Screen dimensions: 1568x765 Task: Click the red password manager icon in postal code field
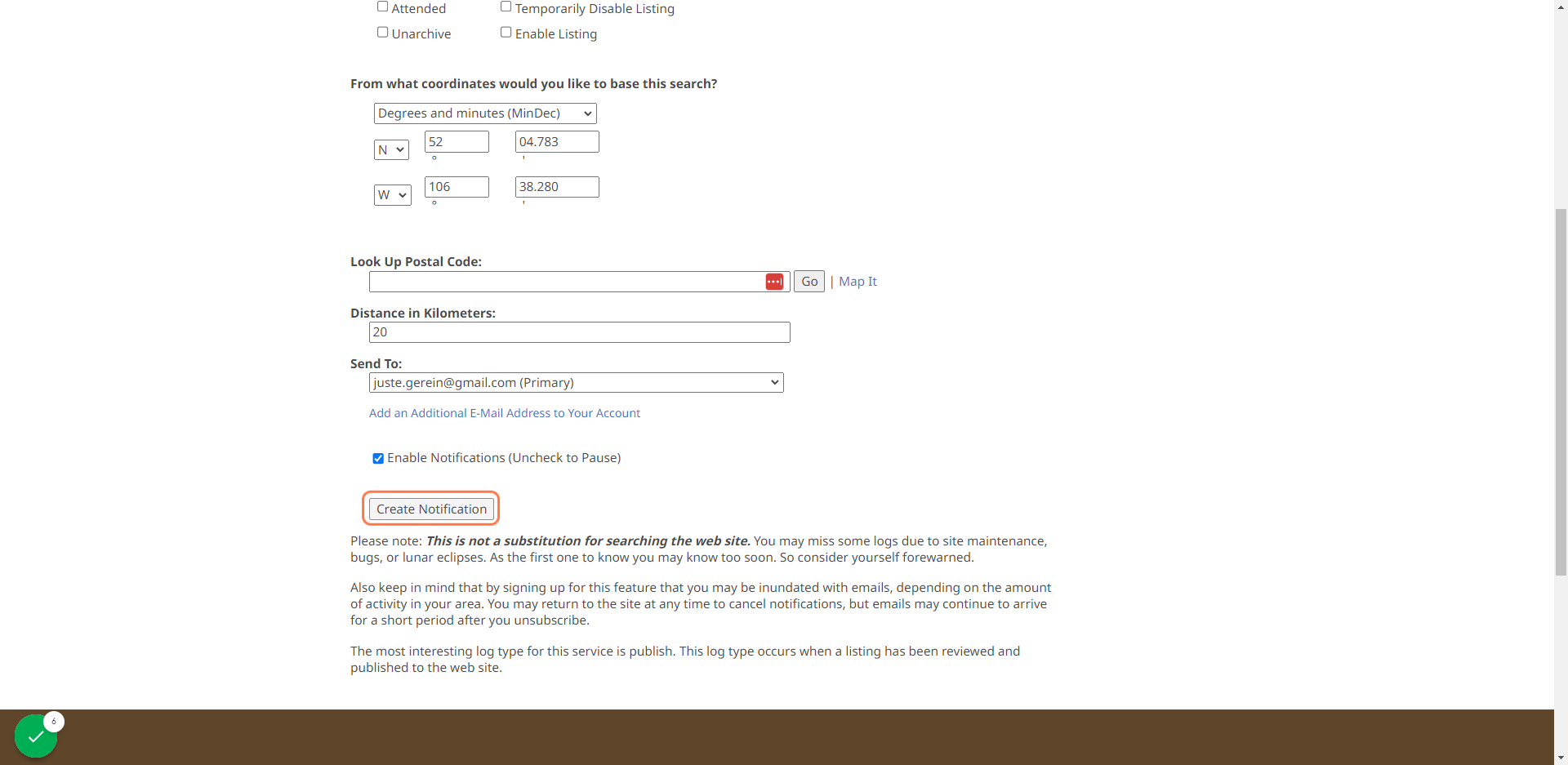pyautogui.click(x=774, y=282)
